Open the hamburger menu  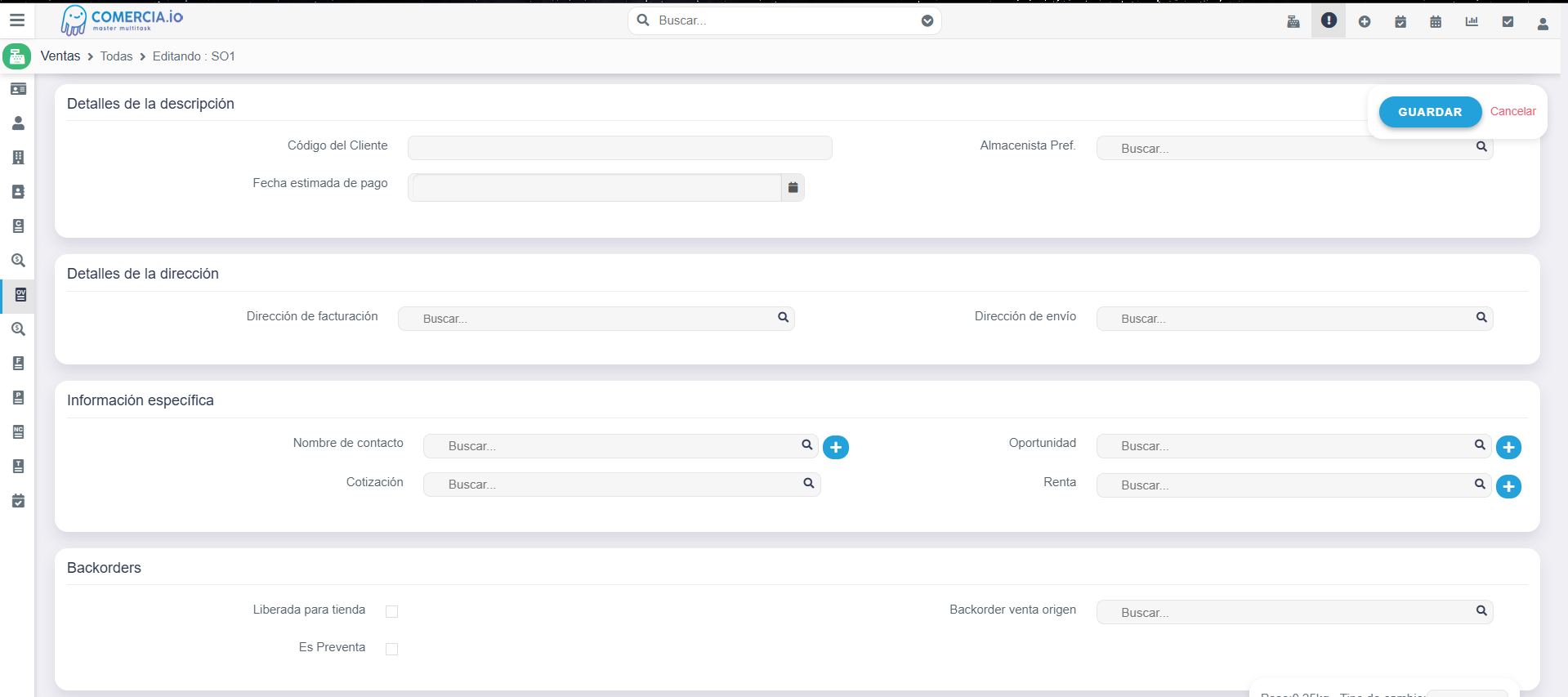point(17,20)
